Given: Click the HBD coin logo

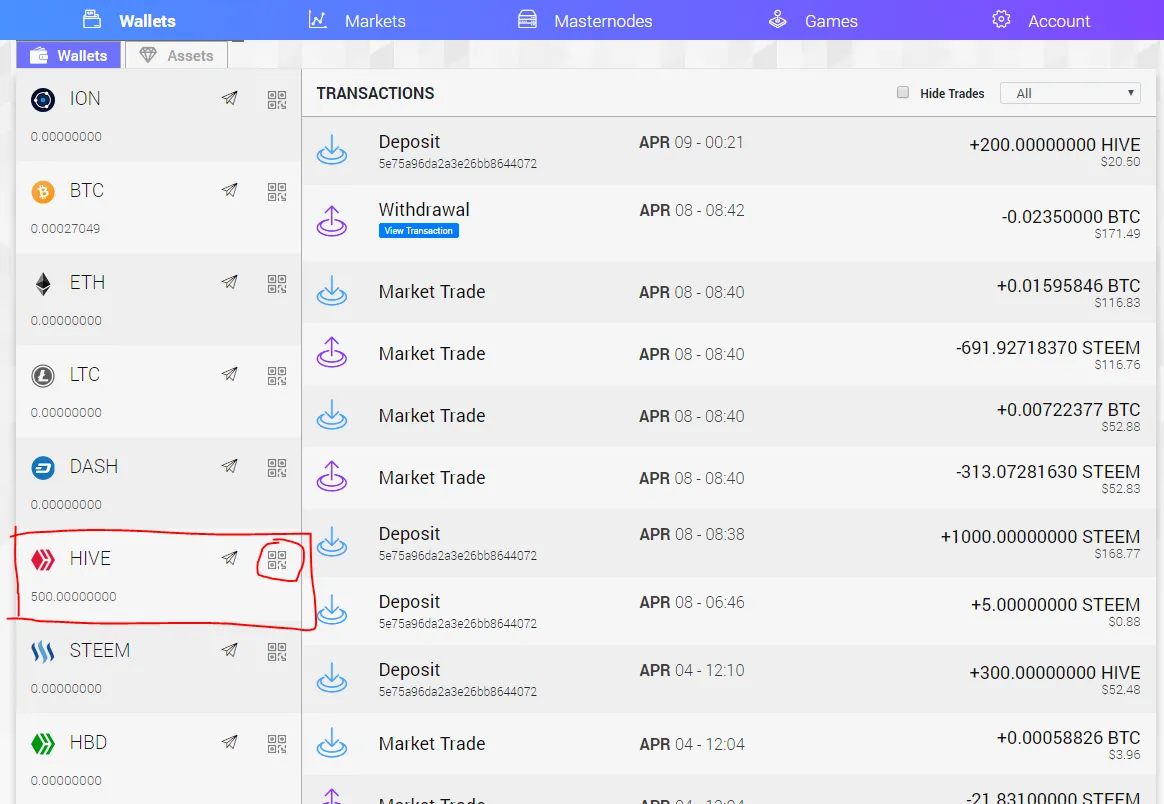Looking at the screenshot, I should (x=43, y=744).
